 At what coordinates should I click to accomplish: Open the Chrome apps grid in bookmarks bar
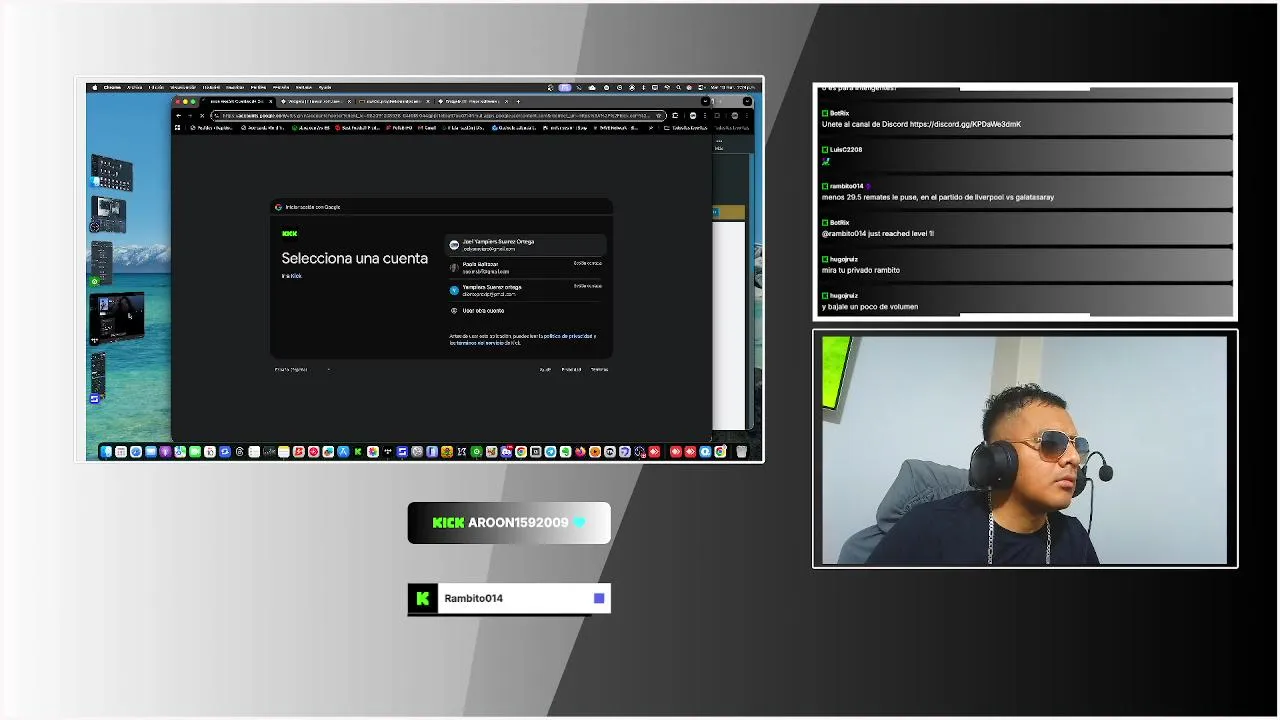tap(178, 128)
